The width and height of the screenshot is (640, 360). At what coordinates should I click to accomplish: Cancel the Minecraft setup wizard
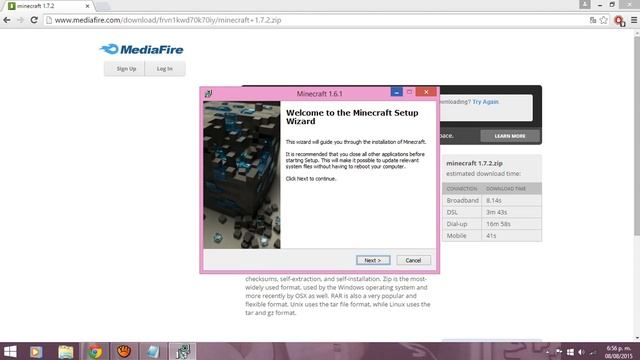(x=413, y=260)
